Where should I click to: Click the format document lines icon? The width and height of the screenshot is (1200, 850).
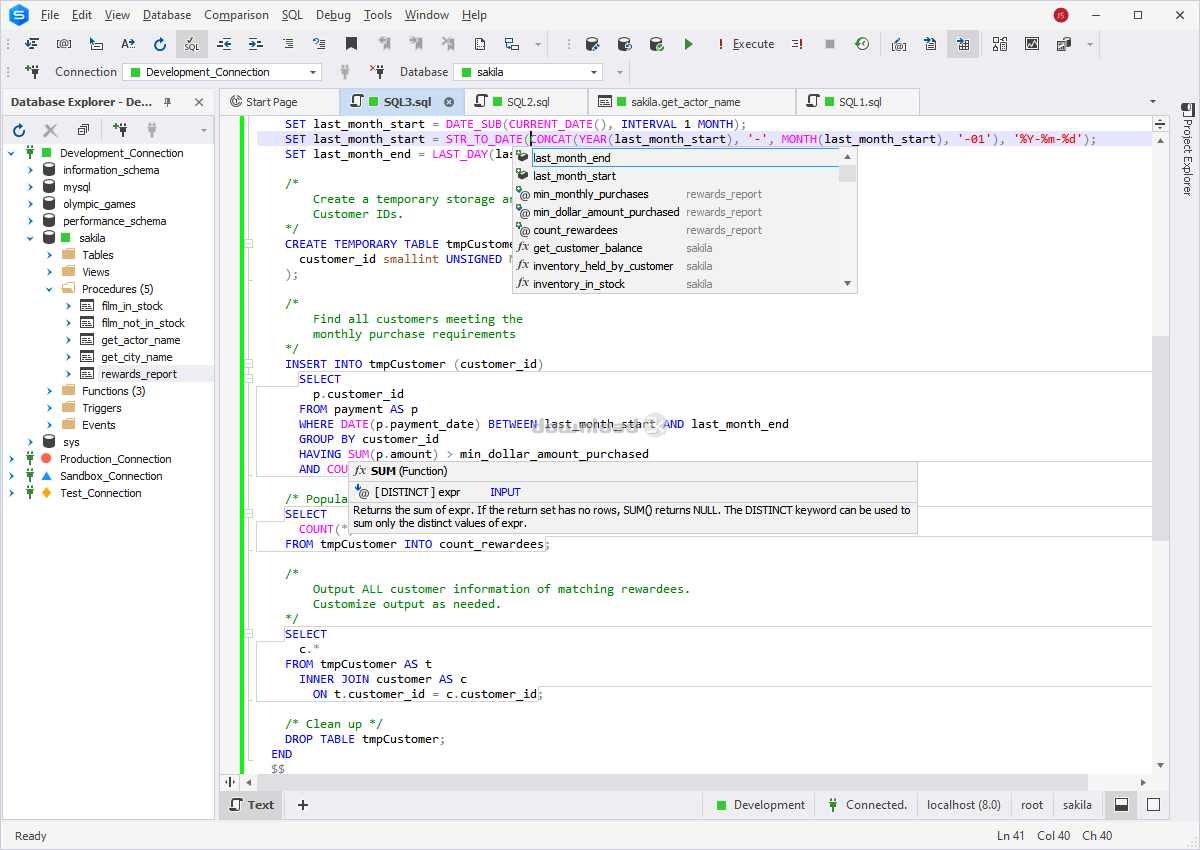tap(288, 44)
